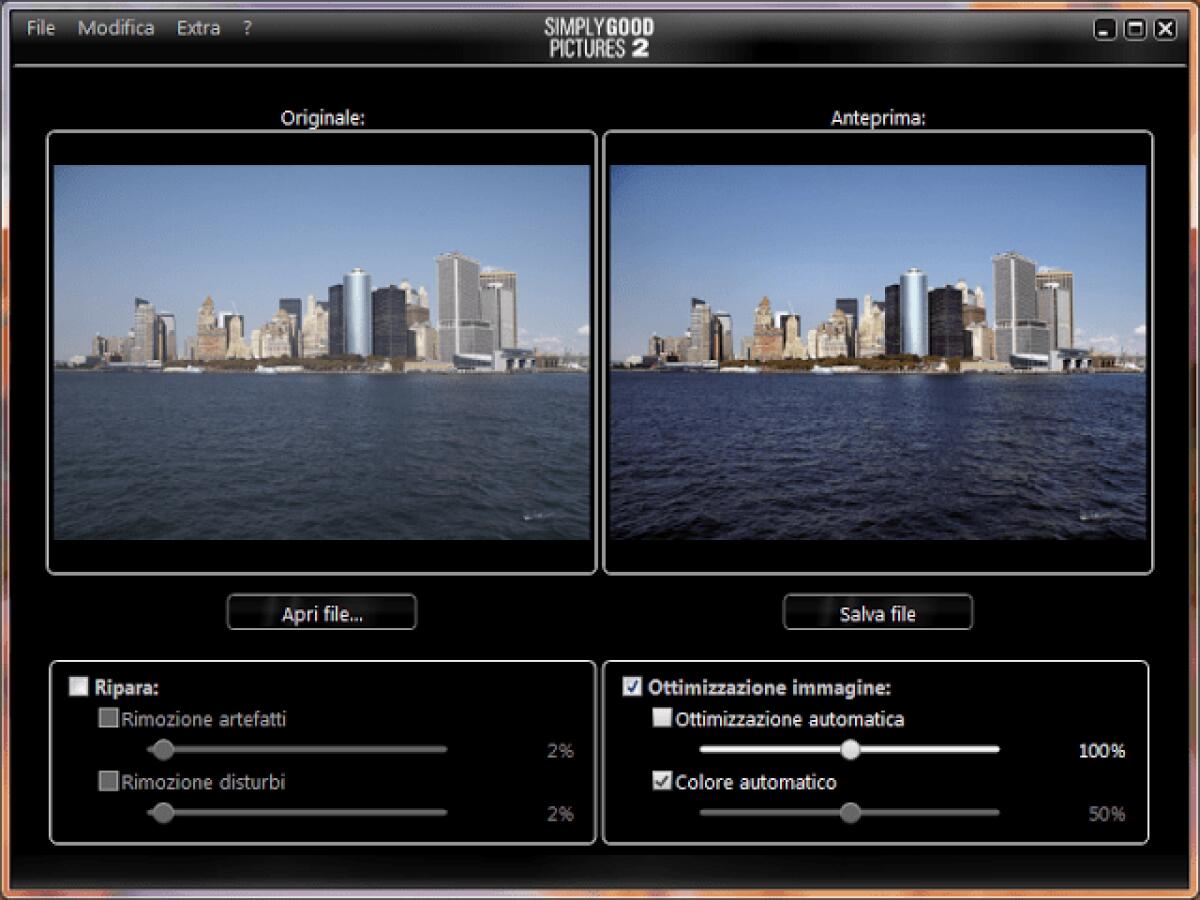This screenshot has width=1200, height=900.
Task: Open the help menu (?)
Action: [x=247, y=28]
